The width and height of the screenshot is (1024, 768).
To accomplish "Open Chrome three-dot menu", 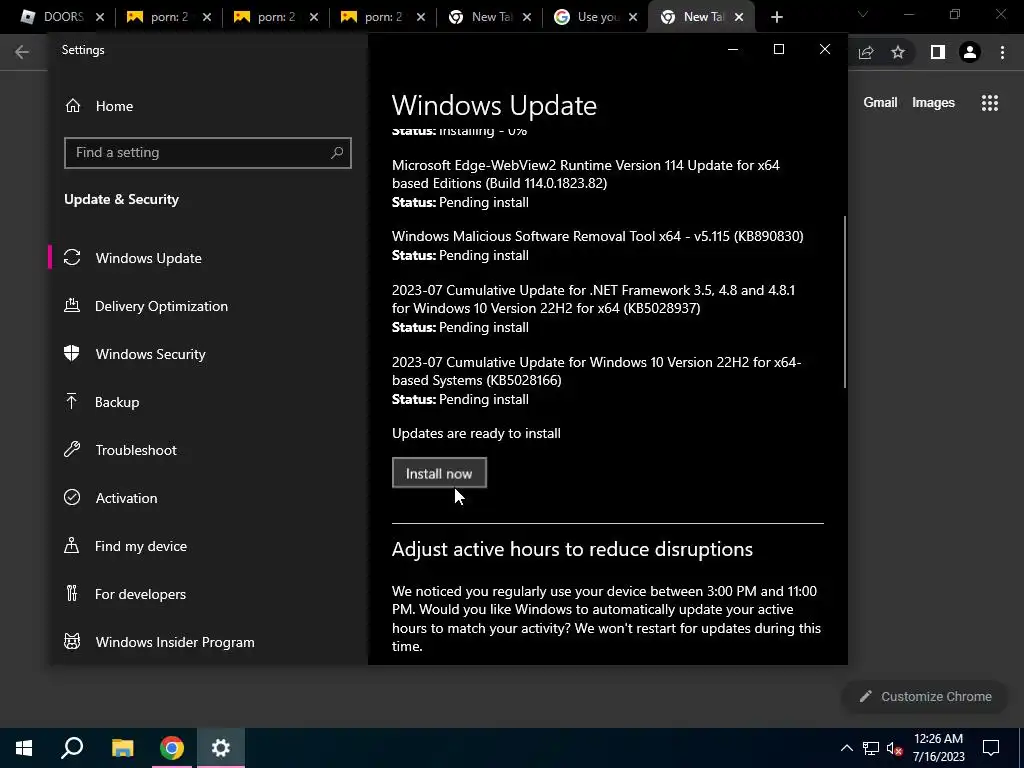I will point(1002,52).
